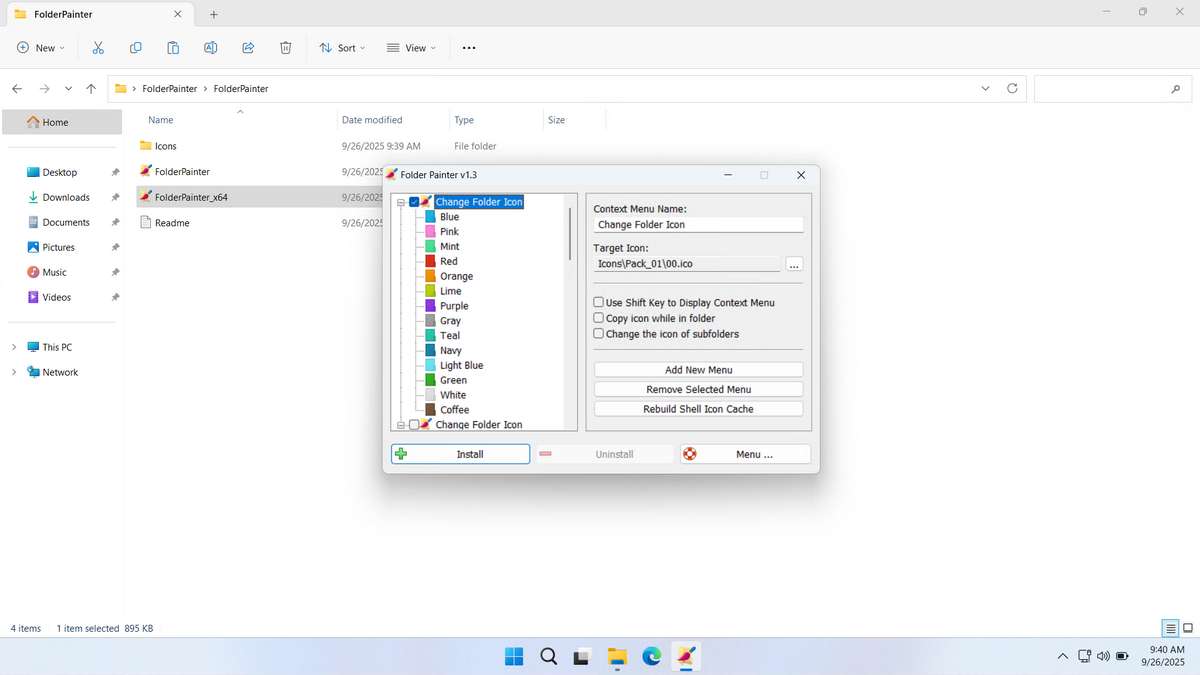Screen dimensions: 1200x675
Task: Click the Copy icon in Explorer toolbar
Action: (135, 48)
